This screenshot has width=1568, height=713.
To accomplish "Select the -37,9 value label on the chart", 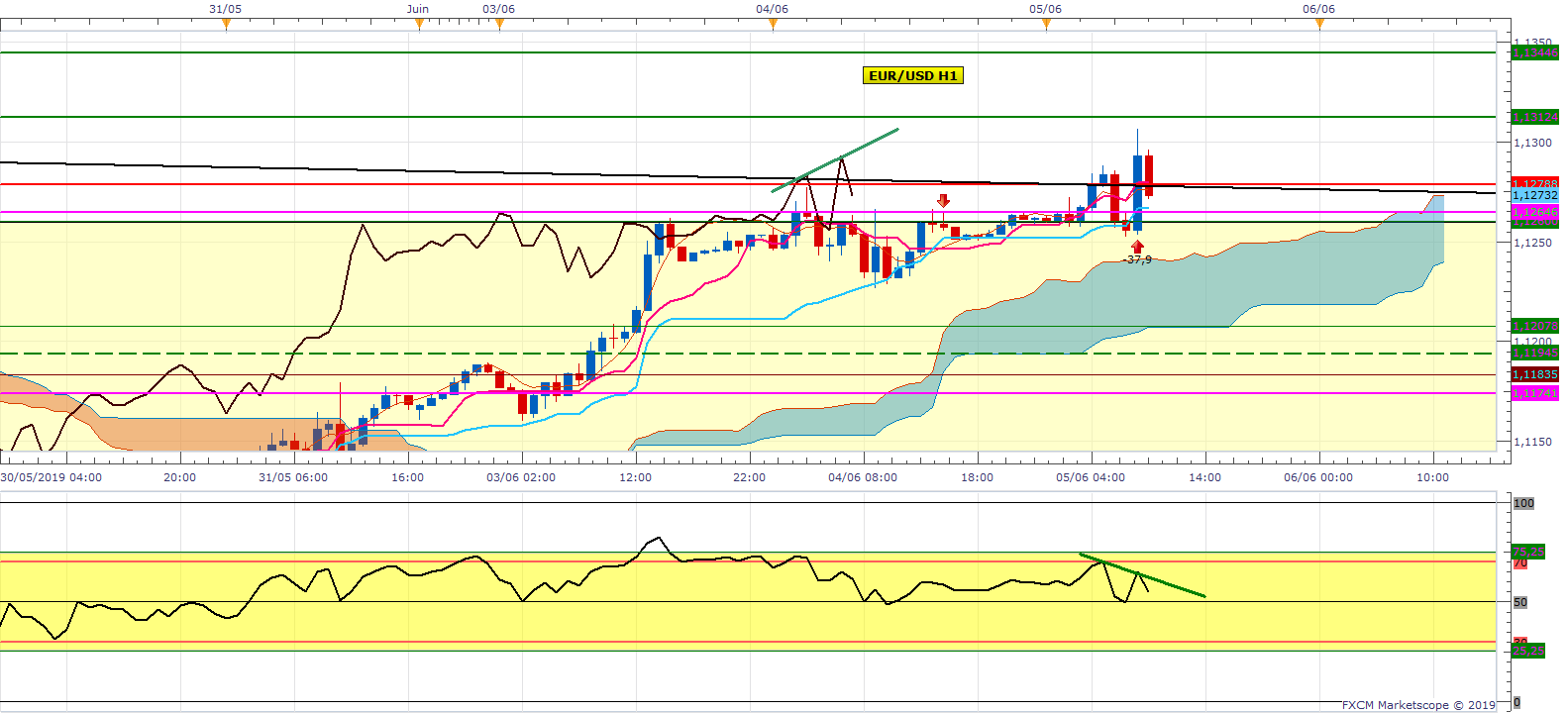I will point(1139,260).
